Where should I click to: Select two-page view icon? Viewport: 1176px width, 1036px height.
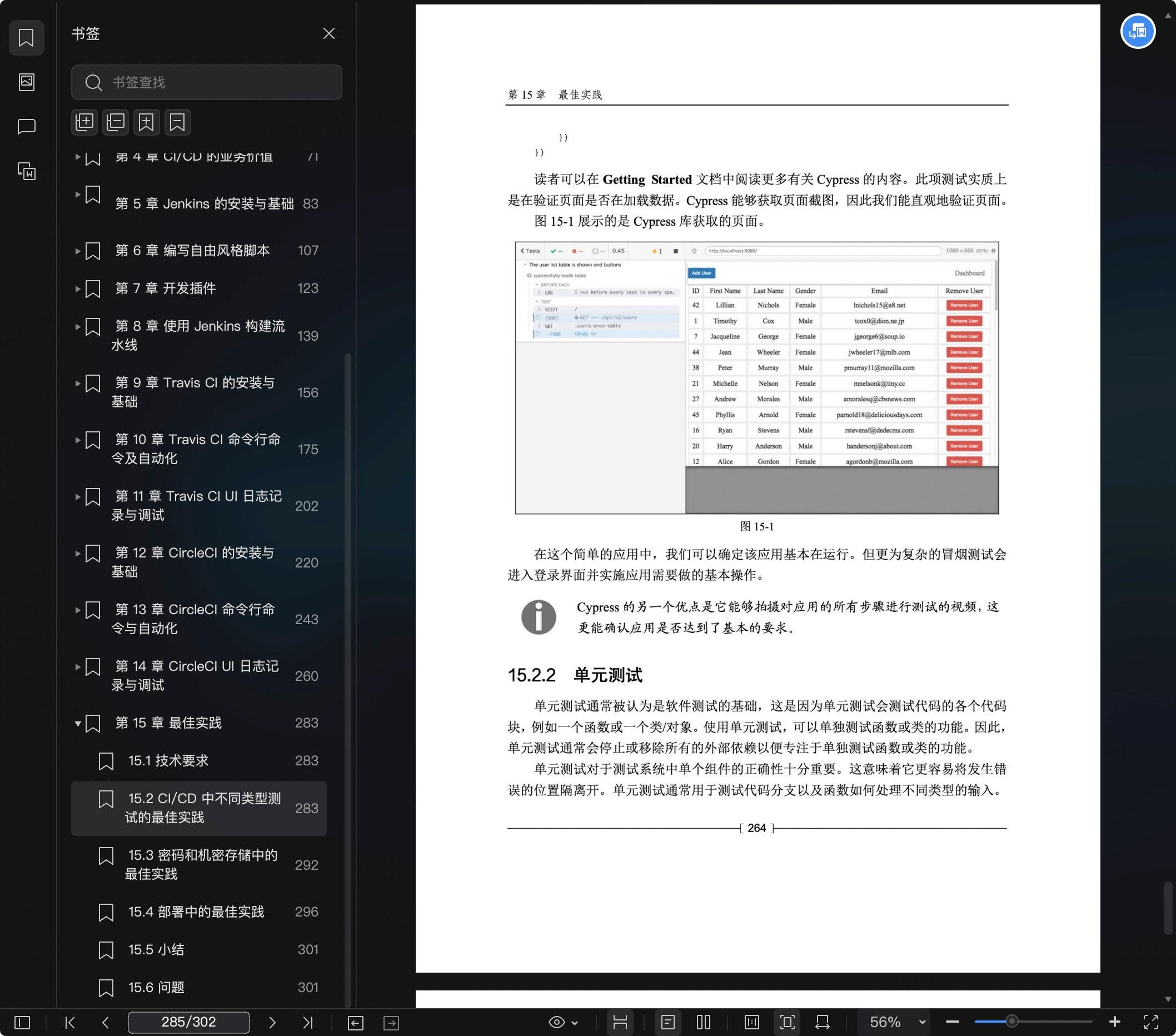[703, 1022]
